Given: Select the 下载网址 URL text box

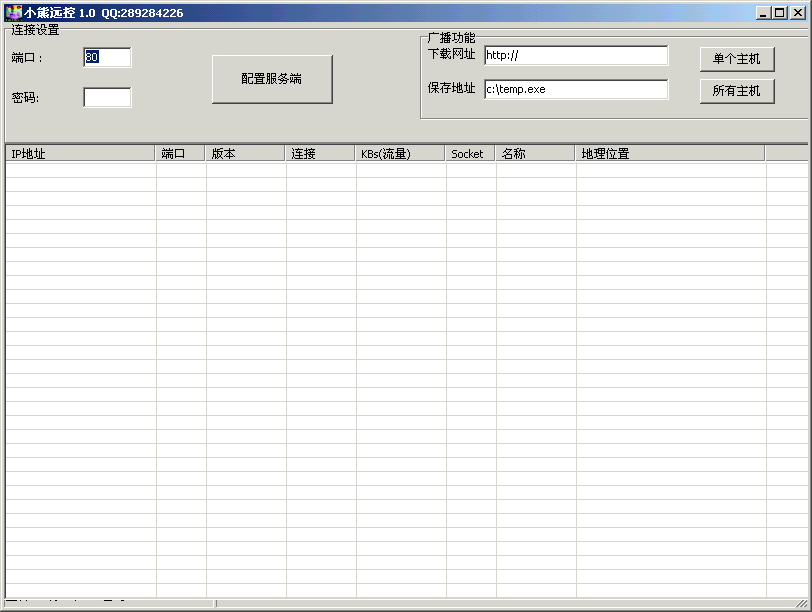Looking at the screenshot, I should tap(576, 56).
